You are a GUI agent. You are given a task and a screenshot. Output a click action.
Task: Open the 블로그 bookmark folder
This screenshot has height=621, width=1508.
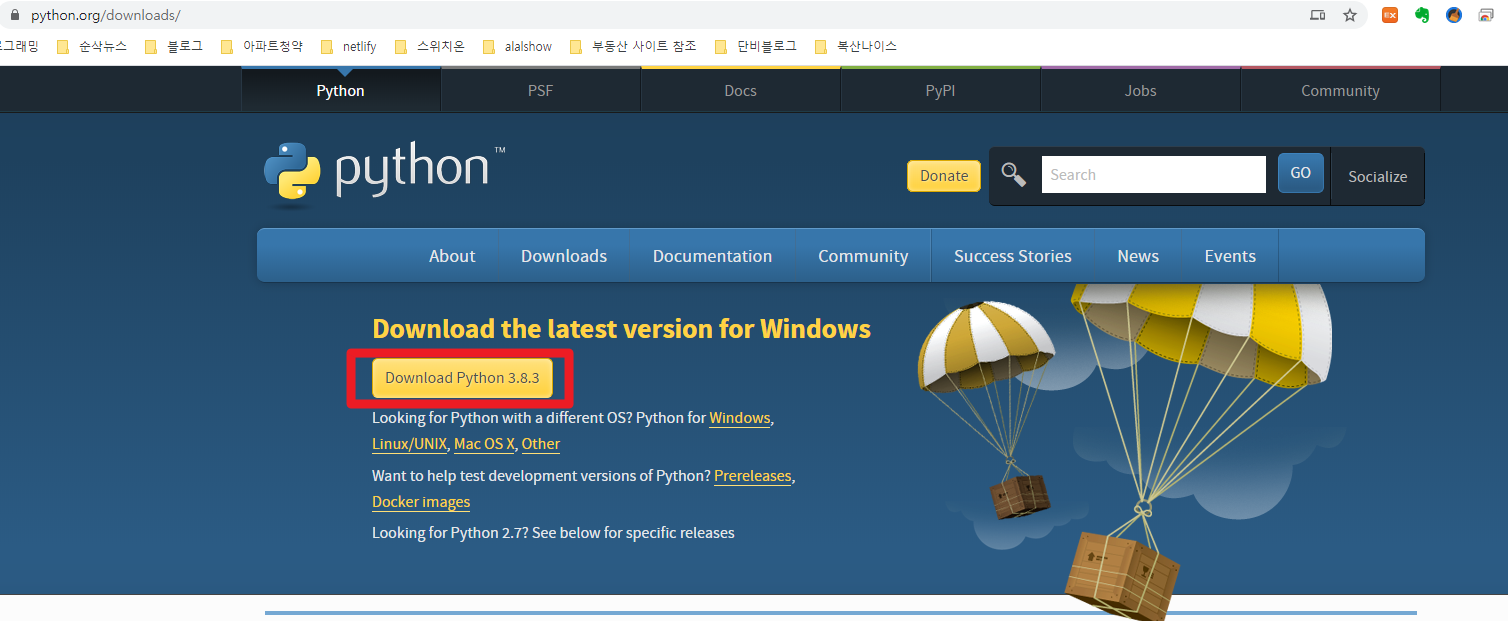click(x=174, y=46)
